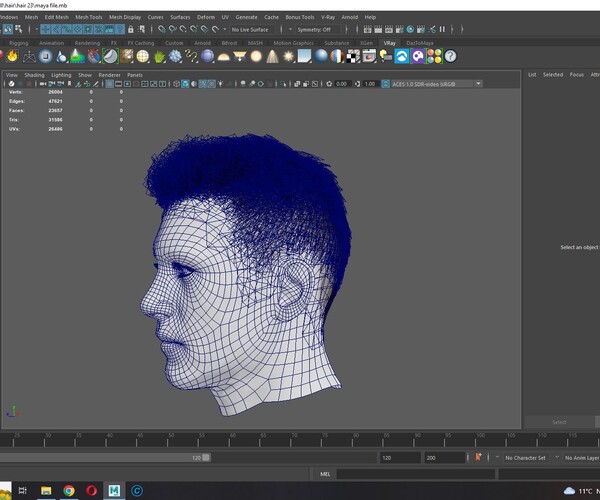Viewport: 600px width, 500px height.
Task: Open the Edit Mesh menu
Action: tap(56, 17)
